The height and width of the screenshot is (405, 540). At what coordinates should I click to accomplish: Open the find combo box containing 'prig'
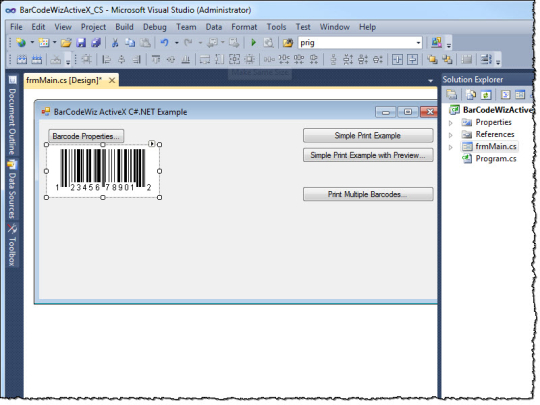[360, 43]
